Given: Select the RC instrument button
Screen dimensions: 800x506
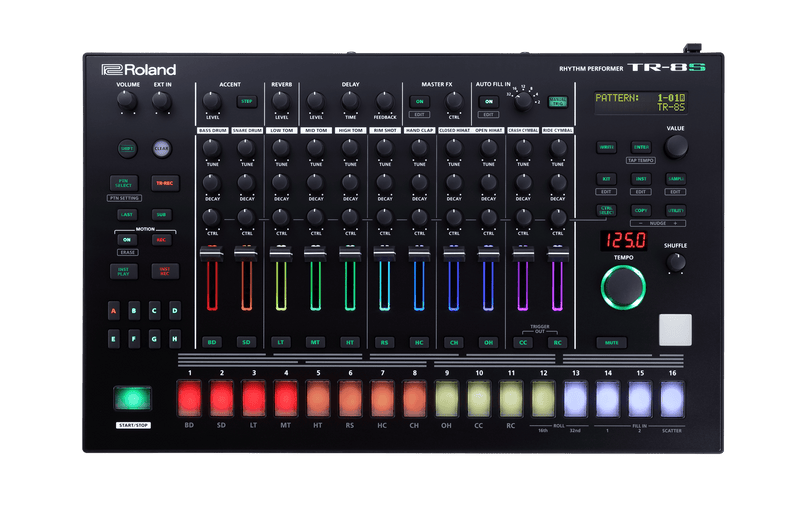Looking at the screenshot, I should point(558,342).
